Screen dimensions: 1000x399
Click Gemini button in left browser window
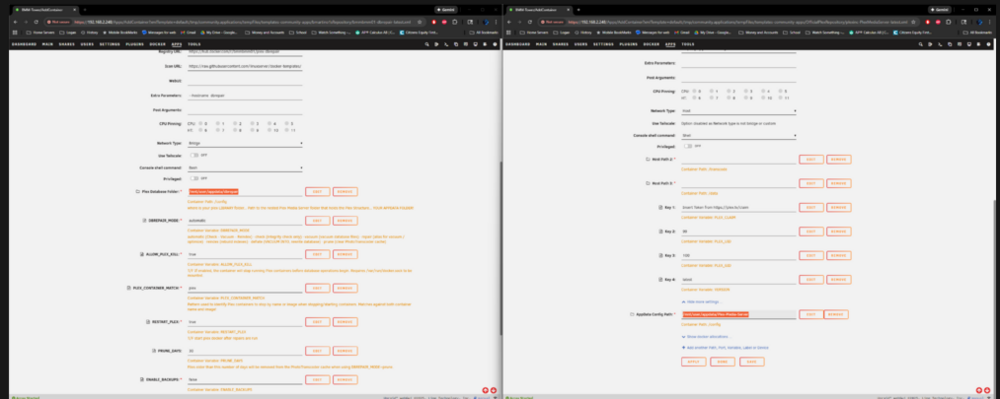pos(446,10)
